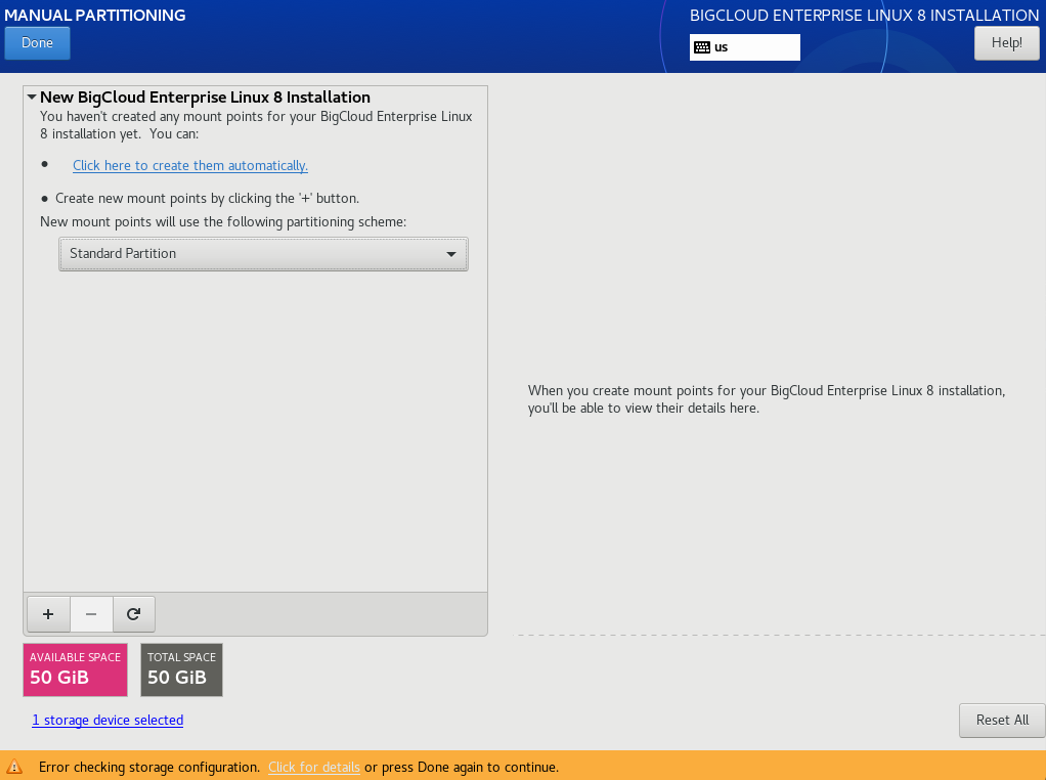This screenshot has height=780, width=1046.
Task: Add a new mount point with plus button
Action: click(x=48, y=614)
